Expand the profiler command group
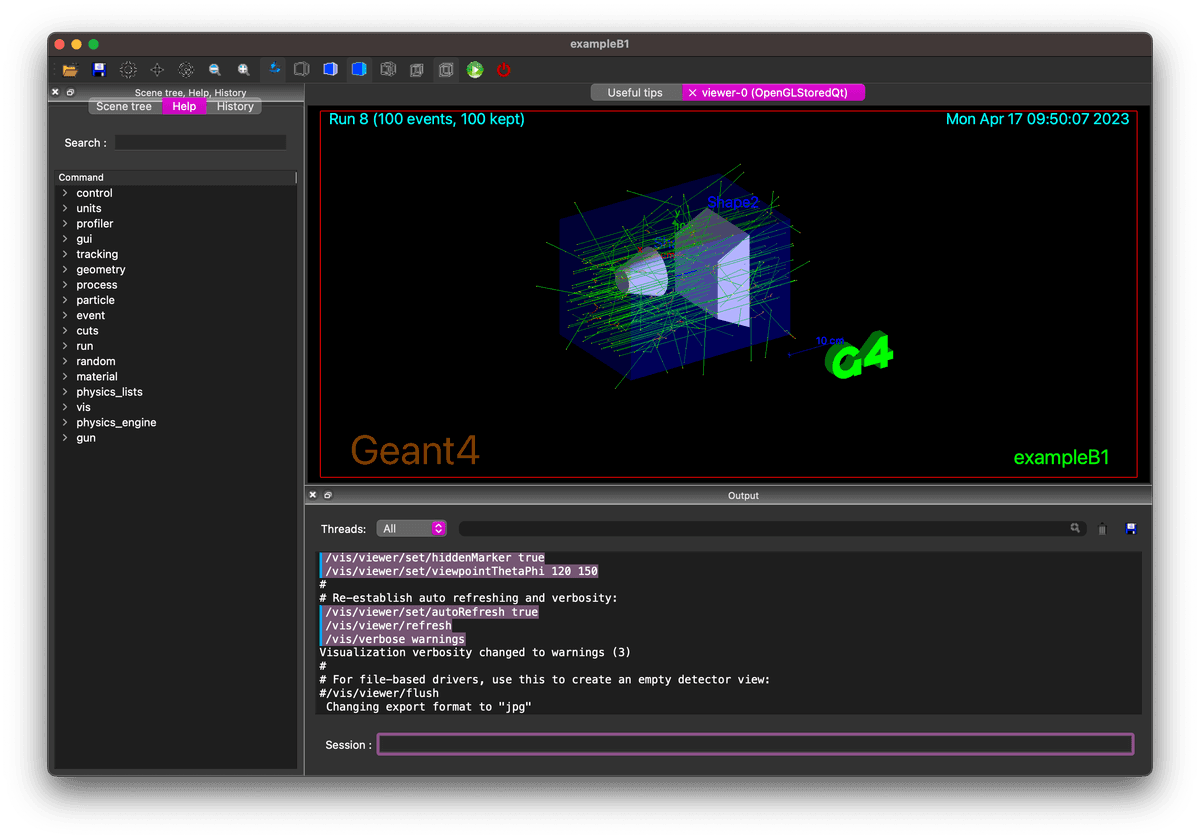 click(x=65, y=224)
